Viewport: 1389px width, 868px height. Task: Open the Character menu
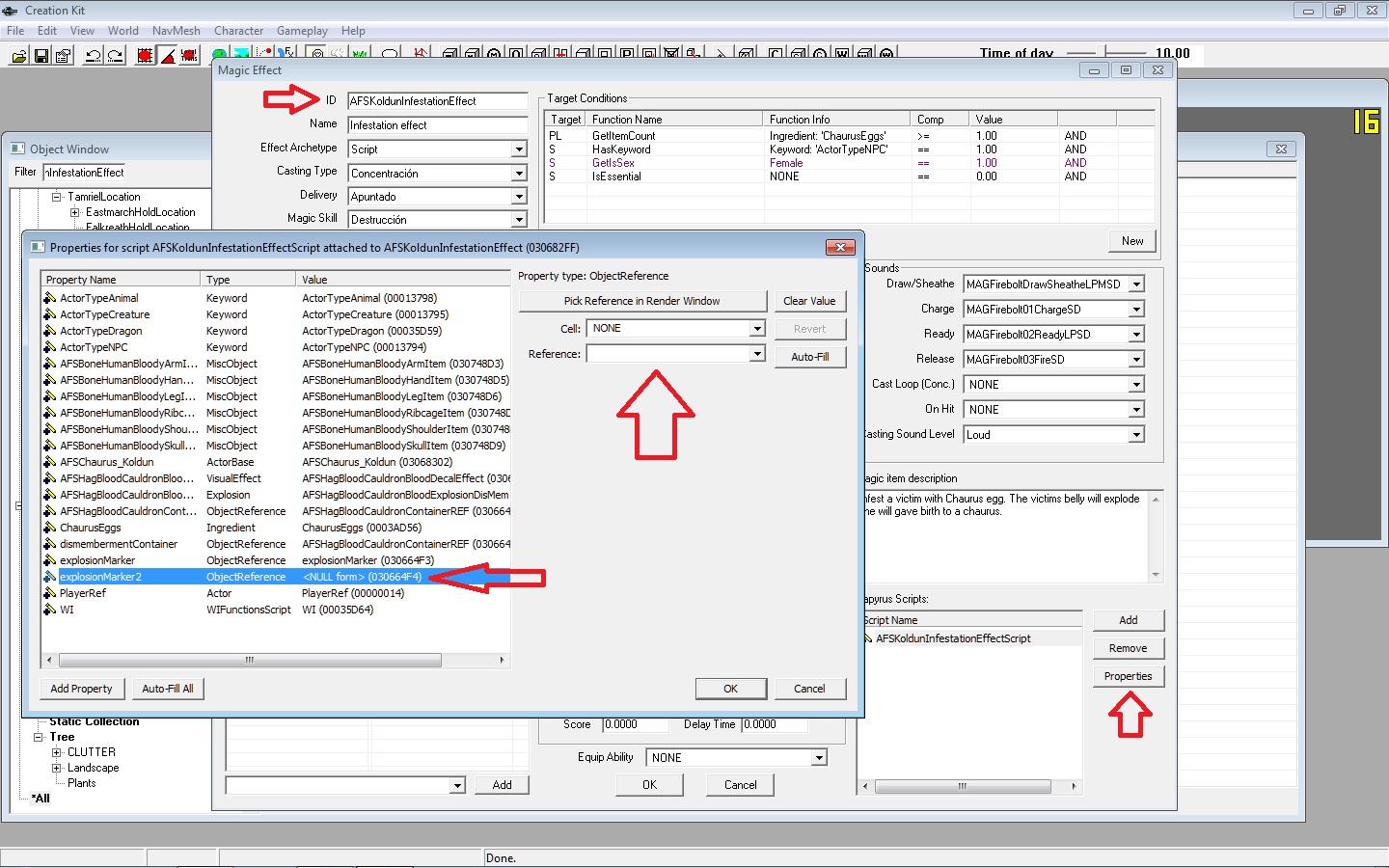click(238, 31)
